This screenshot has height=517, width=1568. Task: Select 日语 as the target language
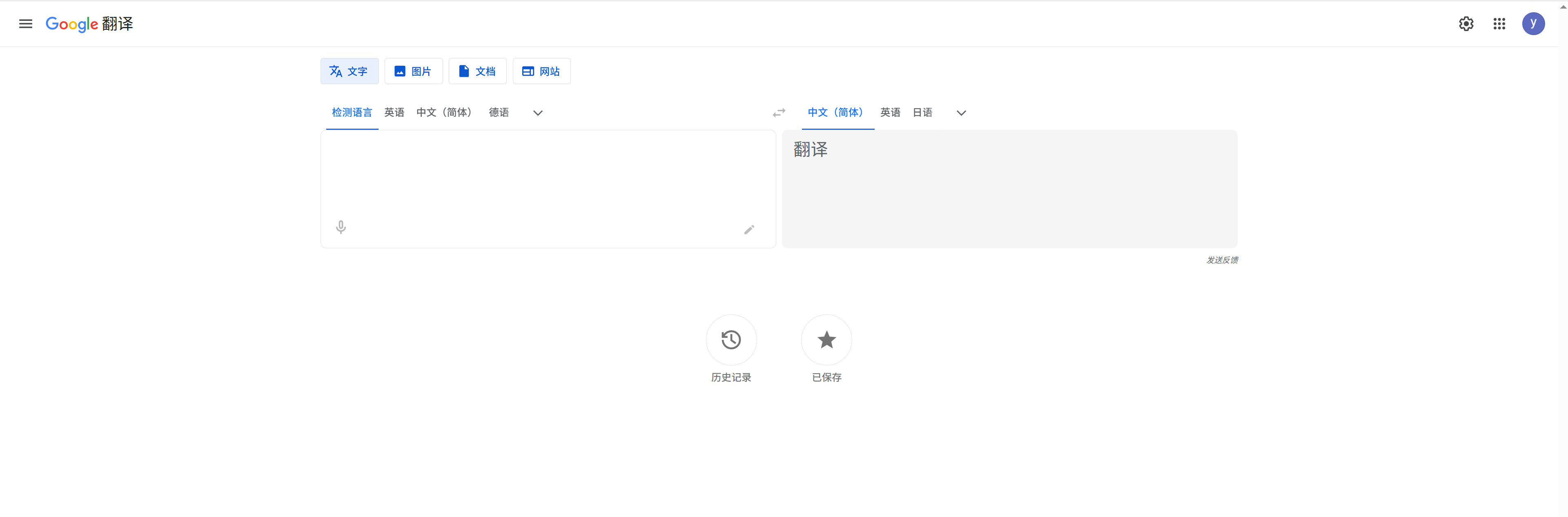(922, 112)
